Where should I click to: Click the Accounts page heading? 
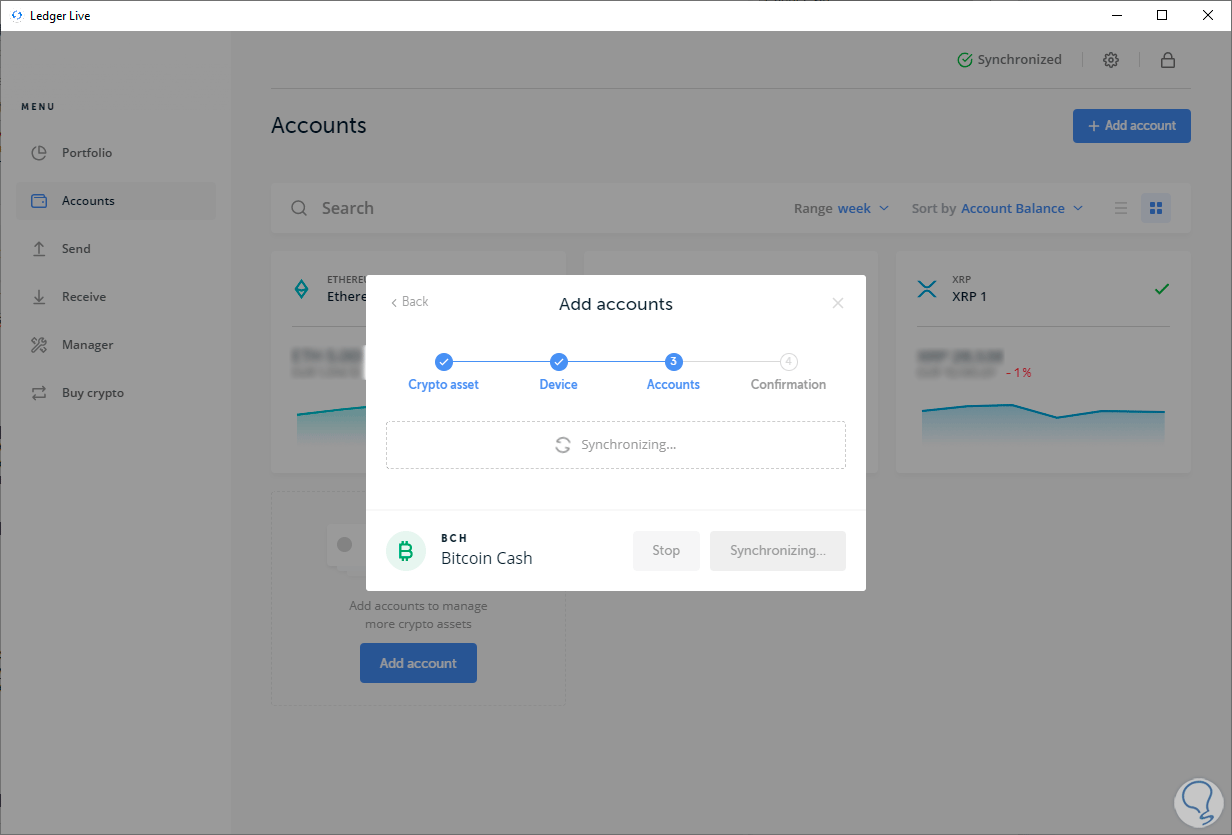click(x=319, y=126)
